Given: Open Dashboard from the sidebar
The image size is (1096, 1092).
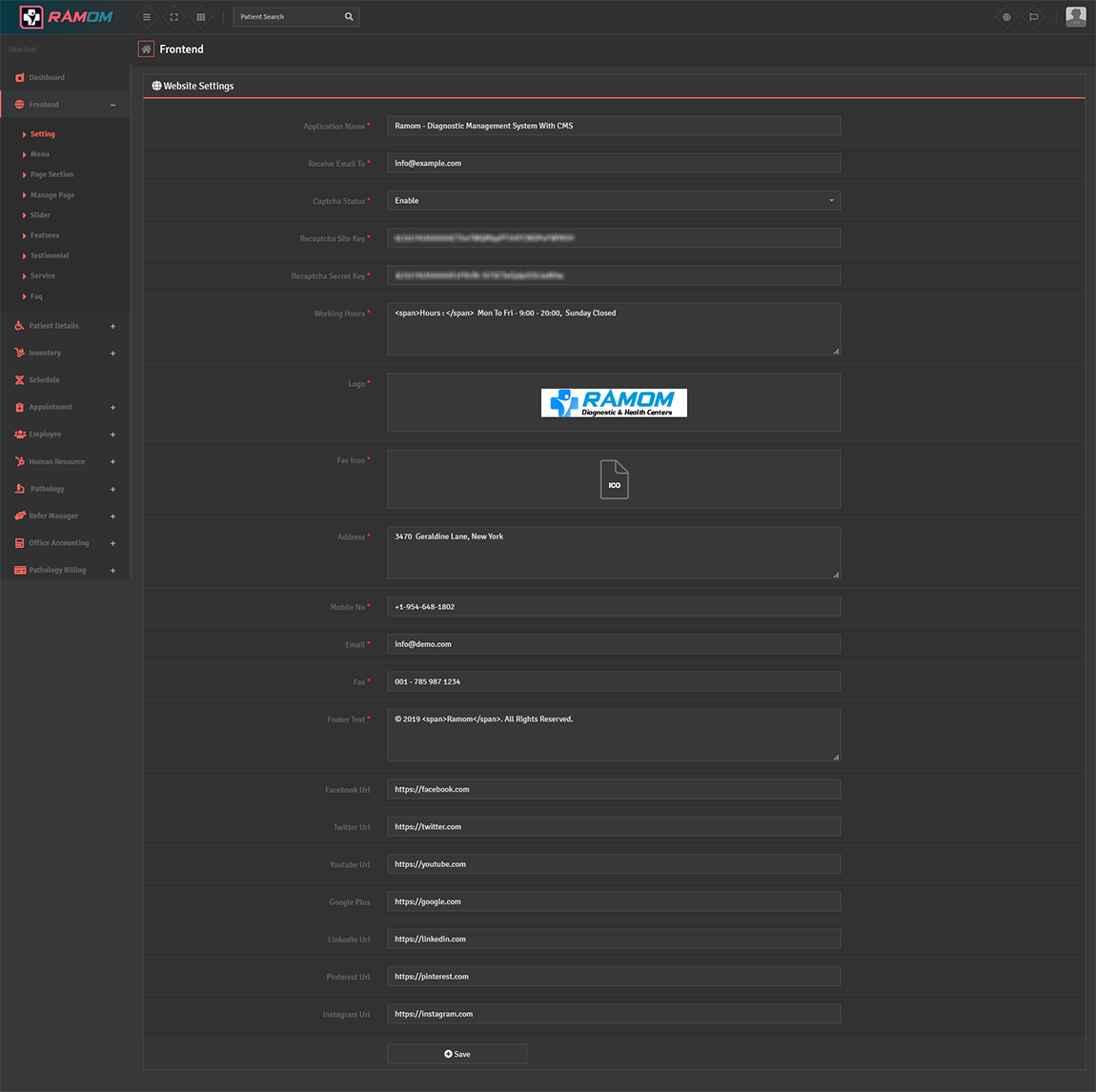Looking at the screenshot, I should coord(47,77).
